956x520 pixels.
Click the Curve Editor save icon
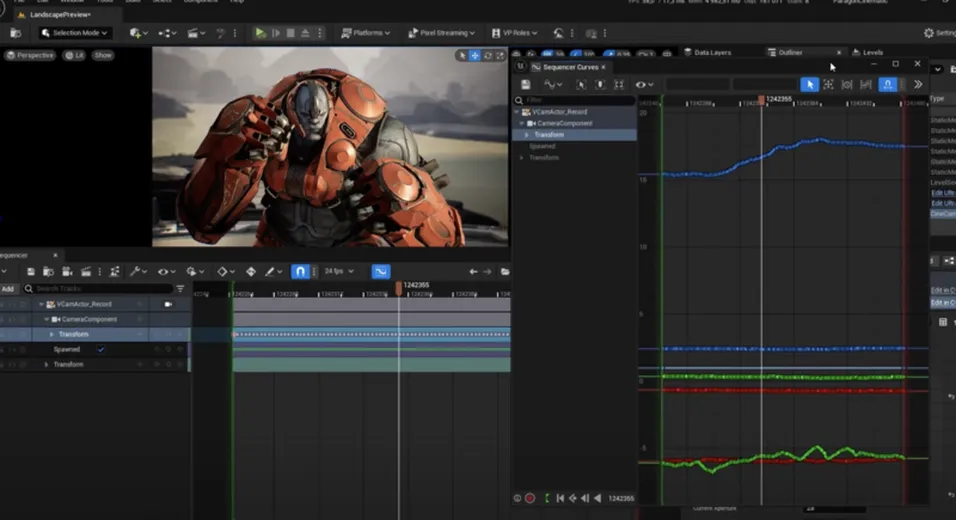(x=526, y=85)
